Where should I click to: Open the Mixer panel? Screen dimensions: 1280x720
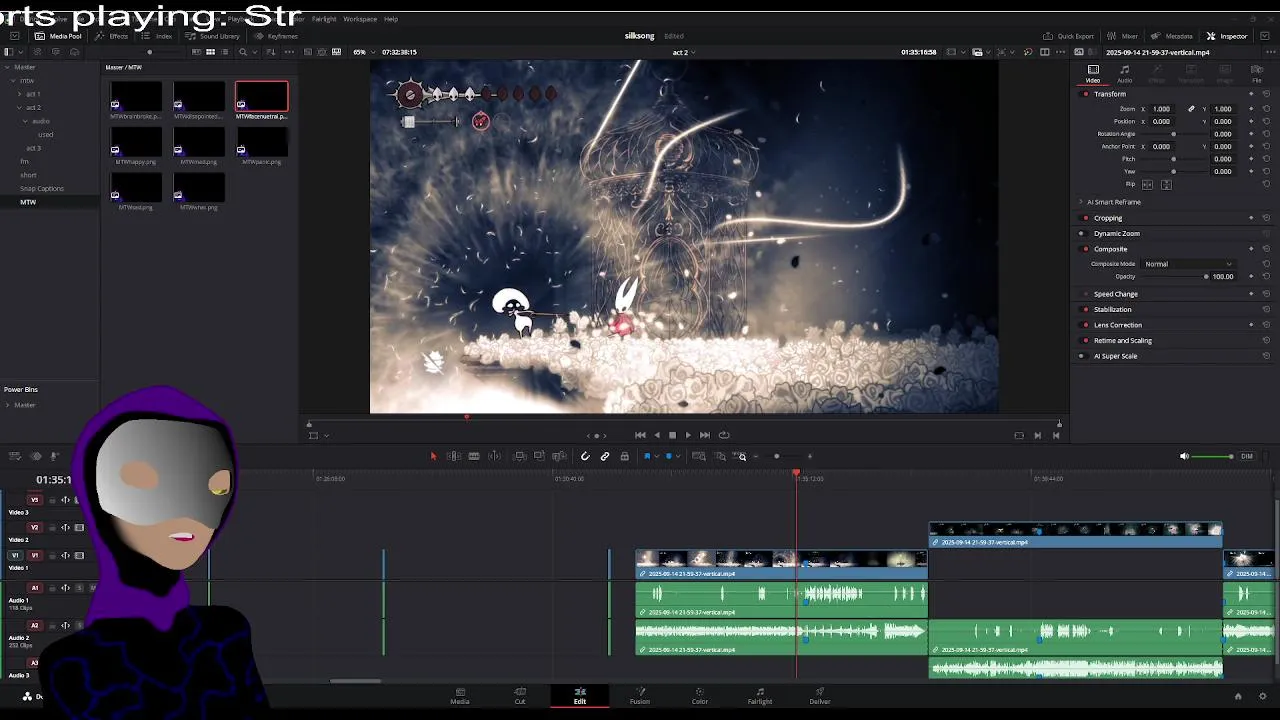click(x=1122, y=36)
